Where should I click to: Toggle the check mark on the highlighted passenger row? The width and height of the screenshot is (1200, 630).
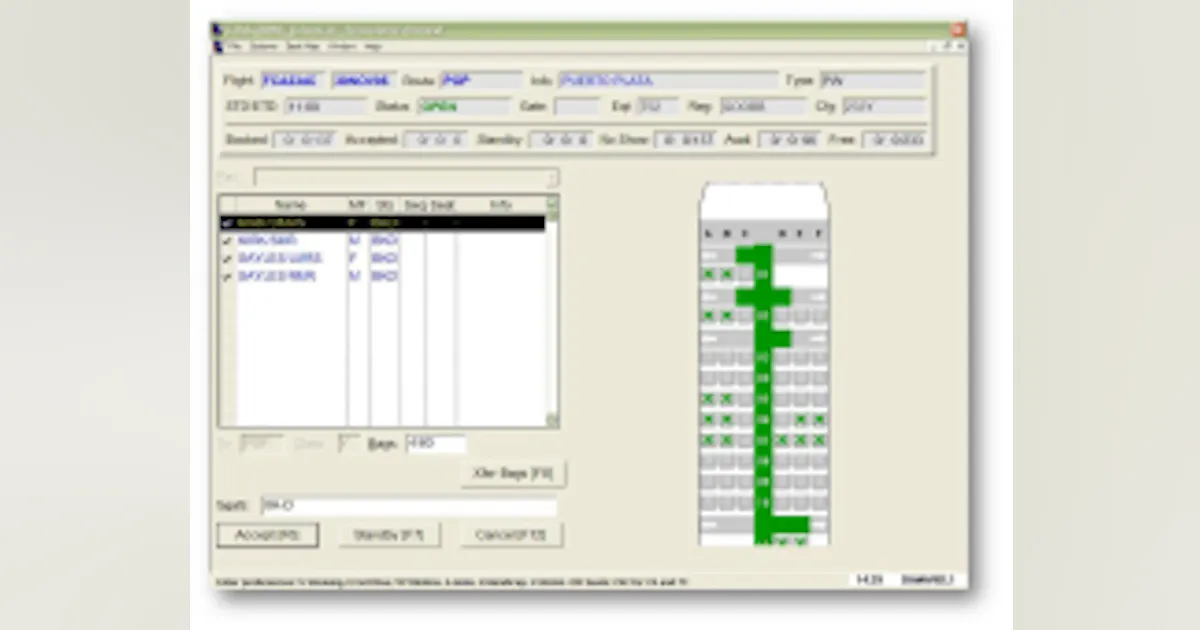pos(227,222)
